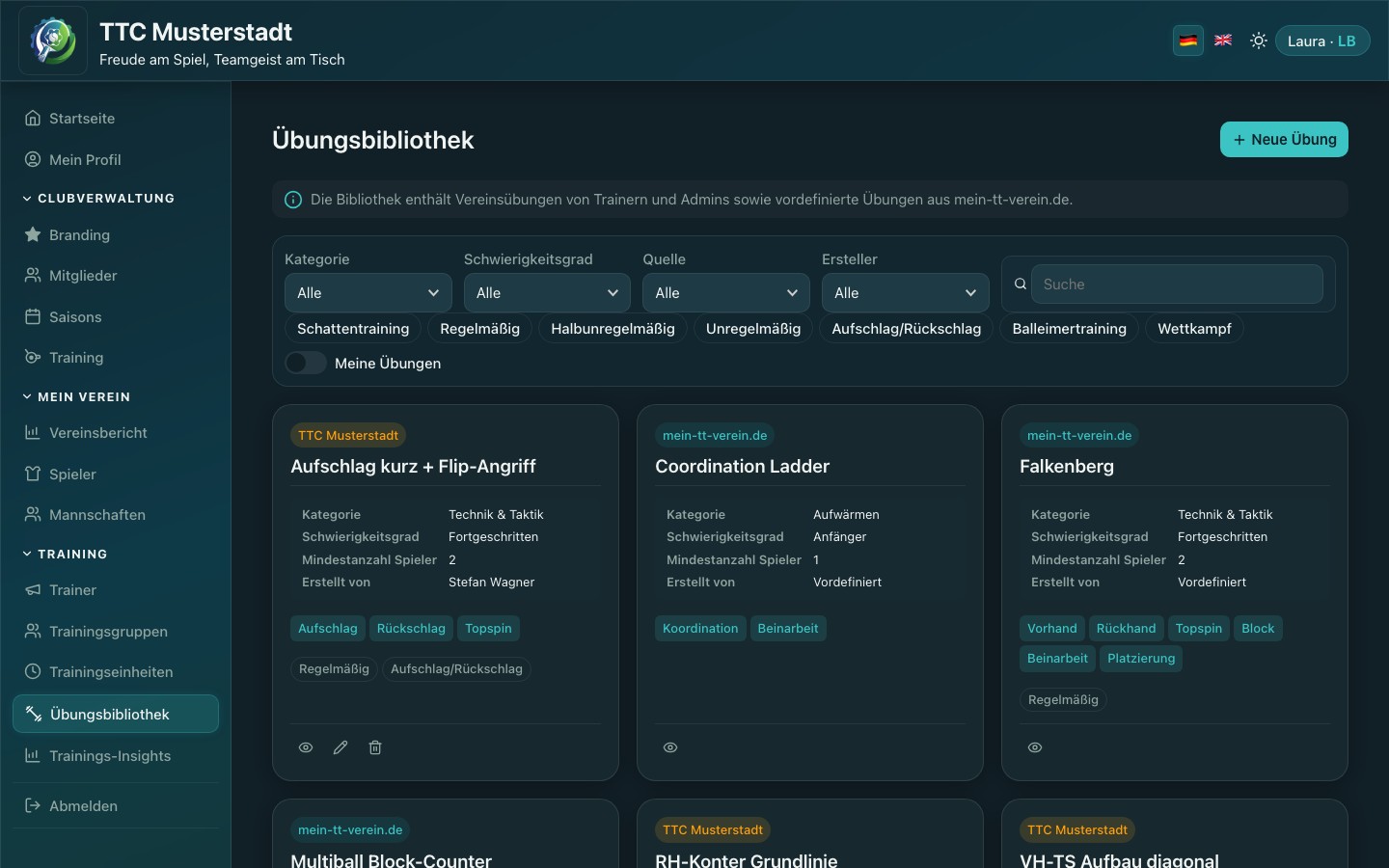Image resolution: width=1389 pixels, height=868 pixels.
Task: Click the info icon in library notice
Action: pos(293,200)
